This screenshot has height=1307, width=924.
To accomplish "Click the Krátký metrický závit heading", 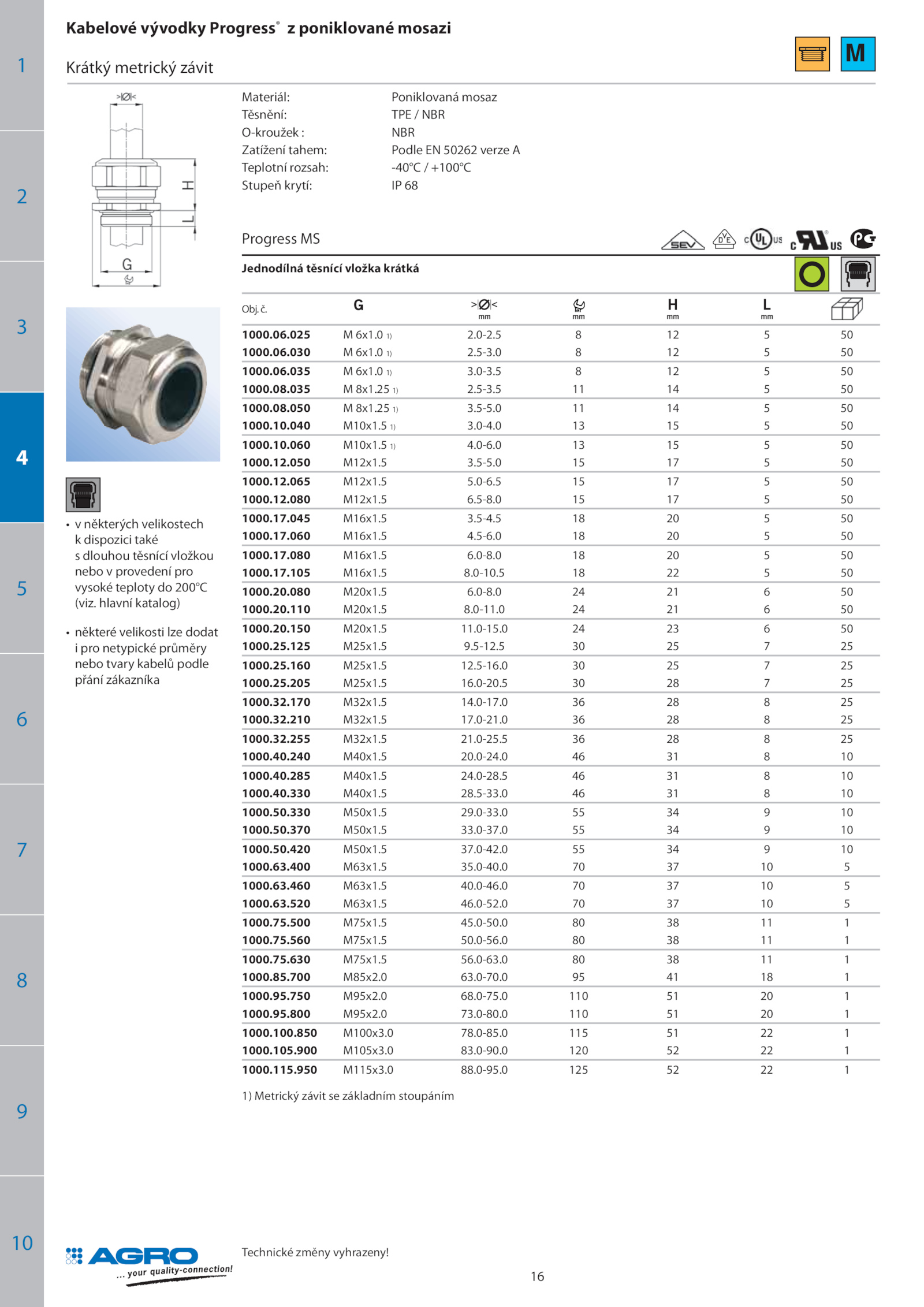I will tap(139, 68).
